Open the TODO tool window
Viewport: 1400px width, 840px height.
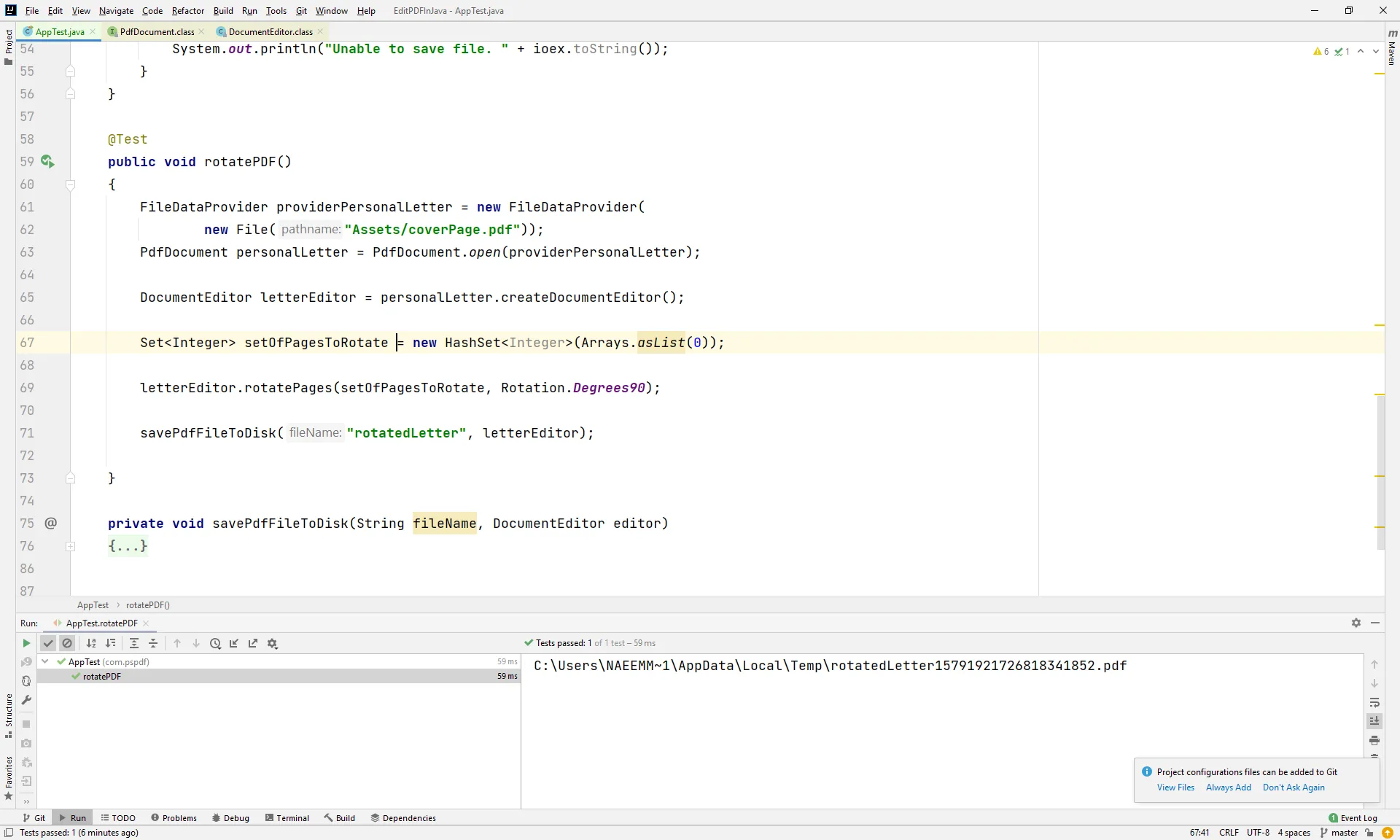pos(118,817)
